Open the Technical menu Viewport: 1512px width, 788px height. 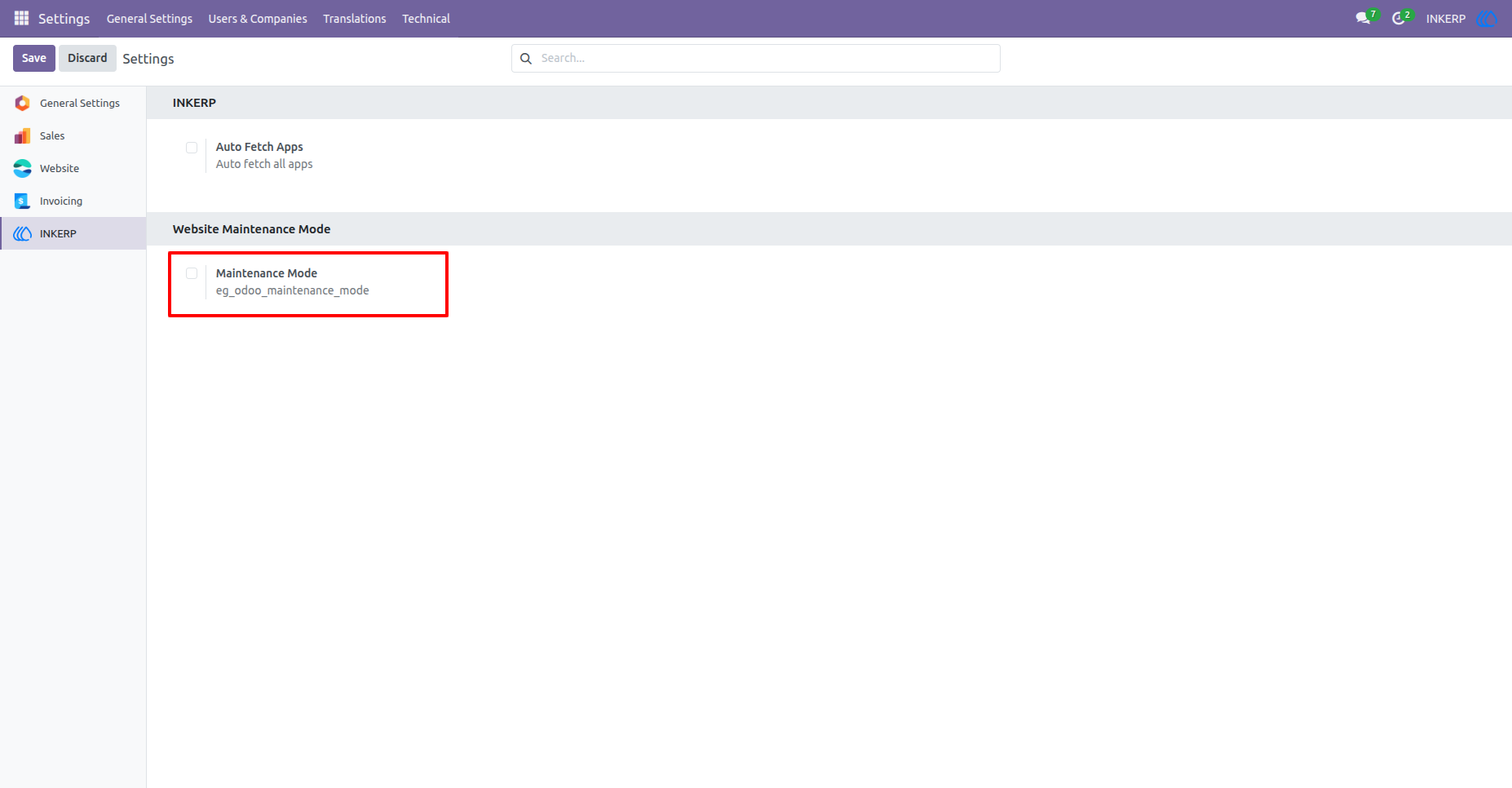(x=426, y=18)
